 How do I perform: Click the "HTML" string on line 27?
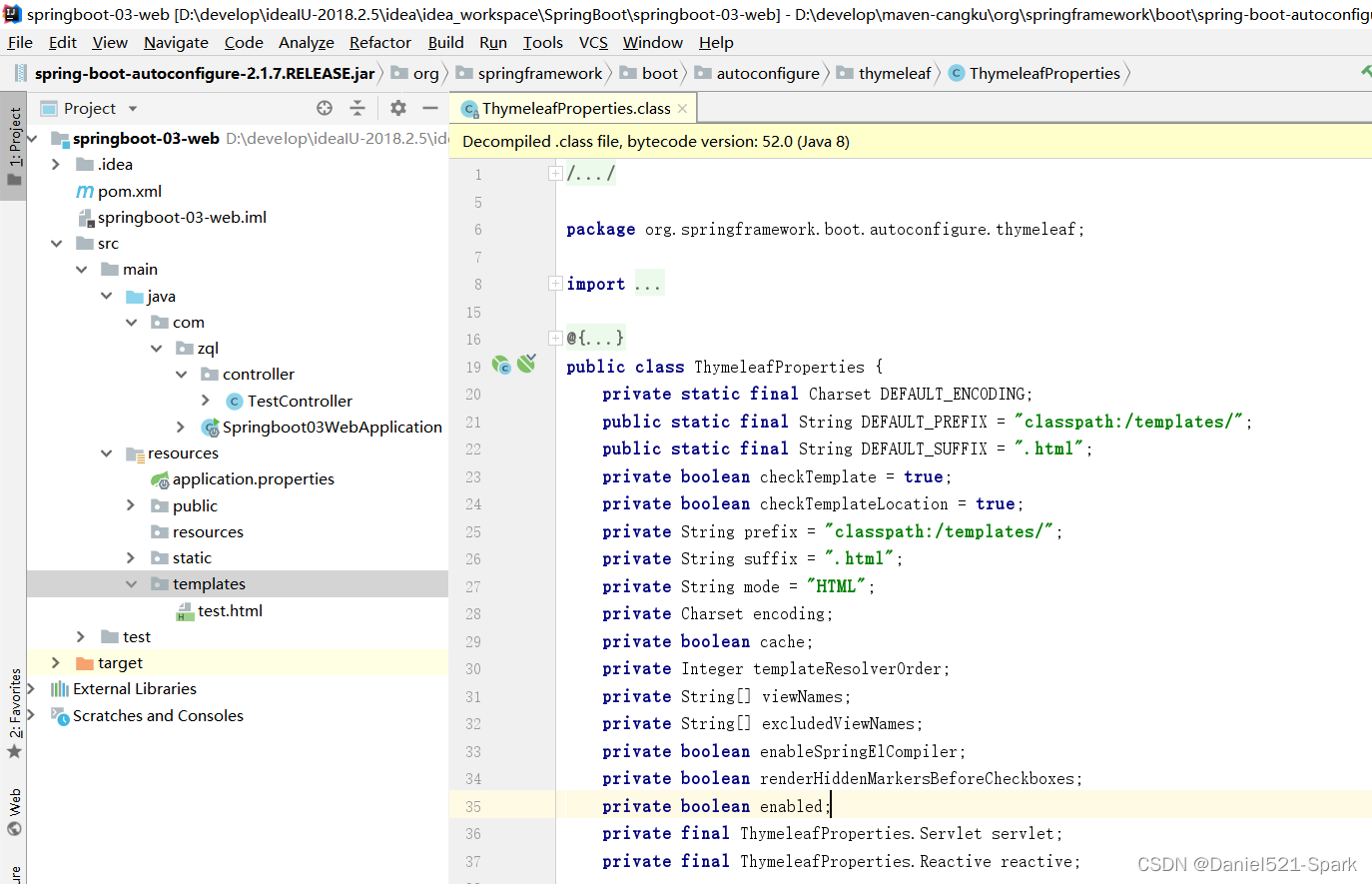[x=836, y=586]
